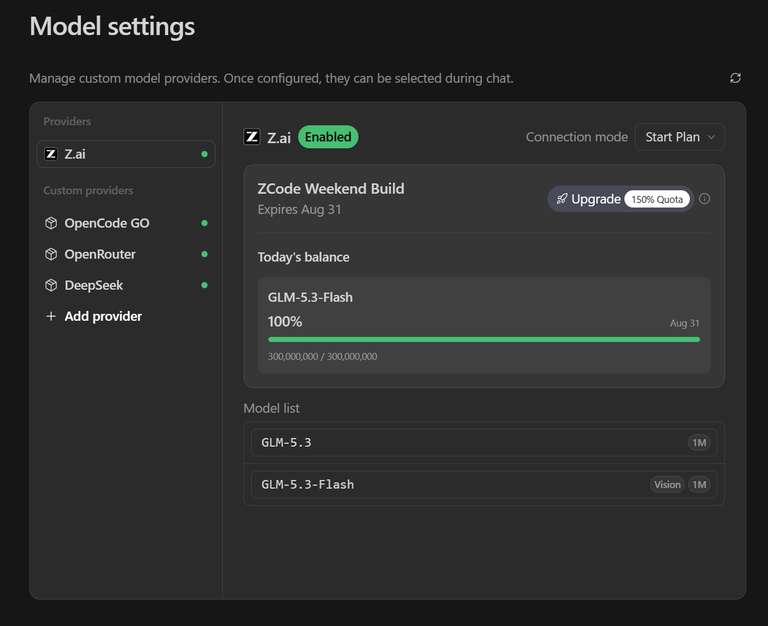Screen dimensions: 768x626
Task: Click the 100% balance value
Action: (x=285, y=322)
